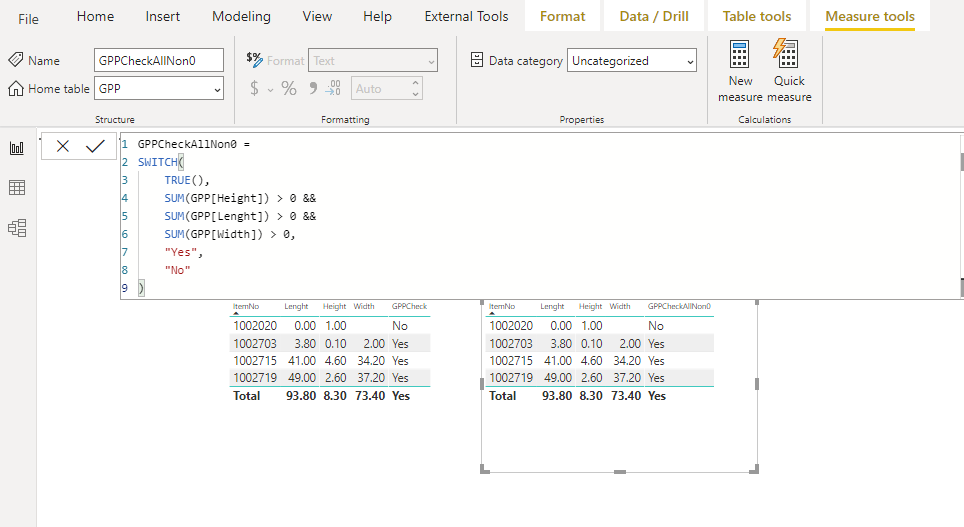The image size is (964, 527).
Task: Sort left table by Height header
Action: pos(334,306)
